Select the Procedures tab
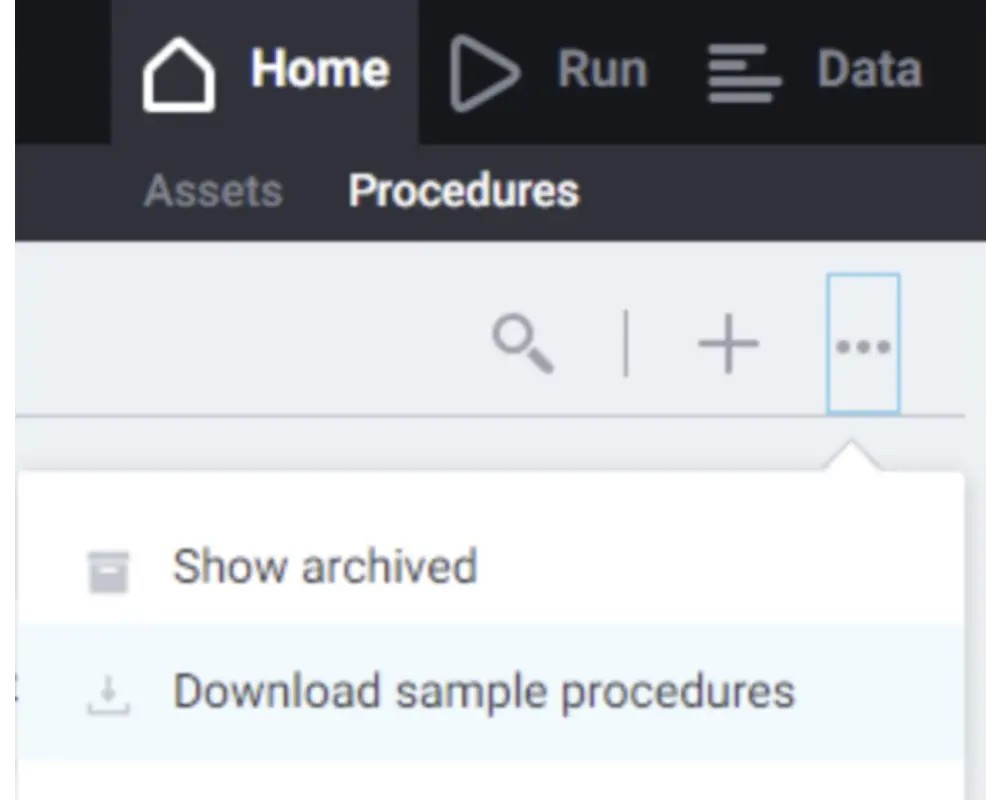This screenshot has width=1000, height=800. (463, 191)
